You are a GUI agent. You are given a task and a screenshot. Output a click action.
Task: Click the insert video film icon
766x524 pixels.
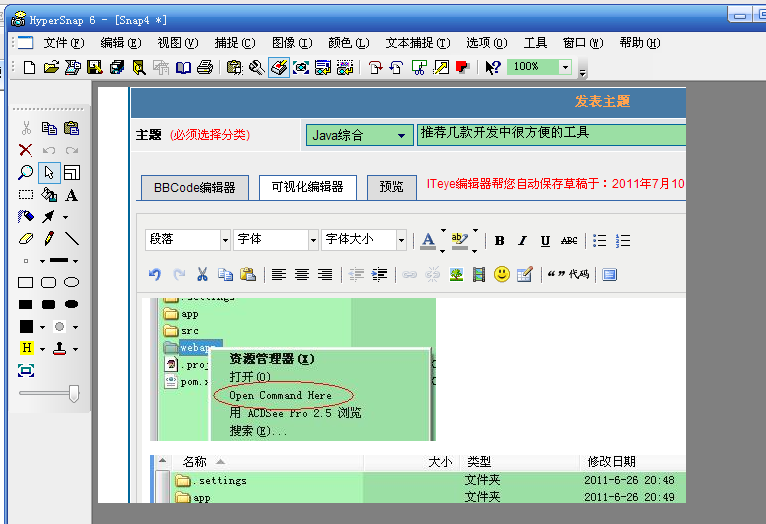pos(479,274)
